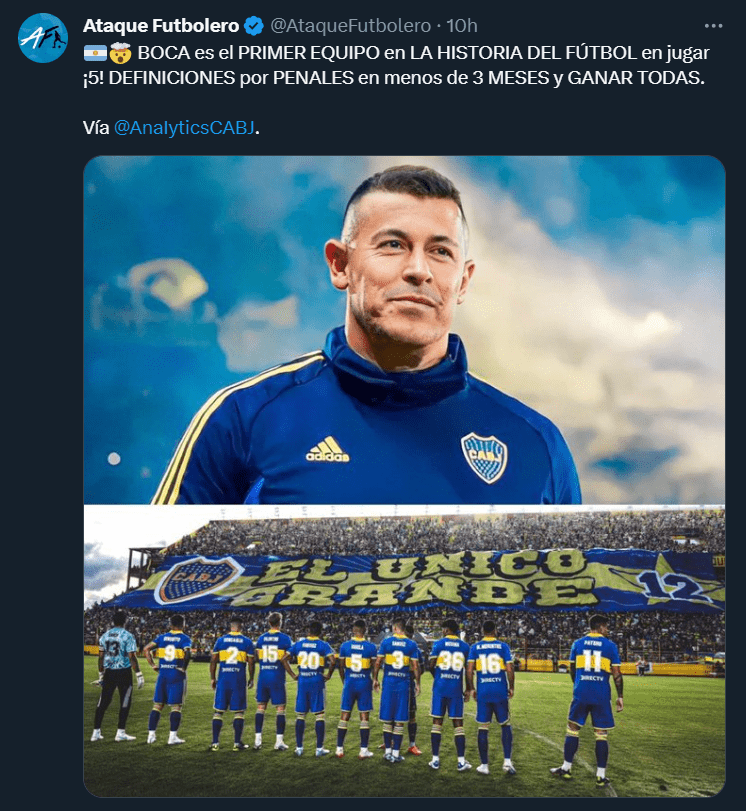
Task: Select the goalkeeper wearing number 13
Action: (x=117, y=676)
